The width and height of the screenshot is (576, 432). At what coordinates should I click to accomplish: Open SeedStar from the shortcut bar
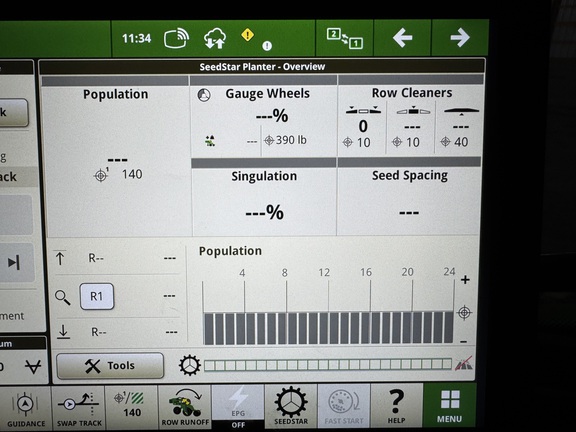pyautogui.click(x=291, y=406)
